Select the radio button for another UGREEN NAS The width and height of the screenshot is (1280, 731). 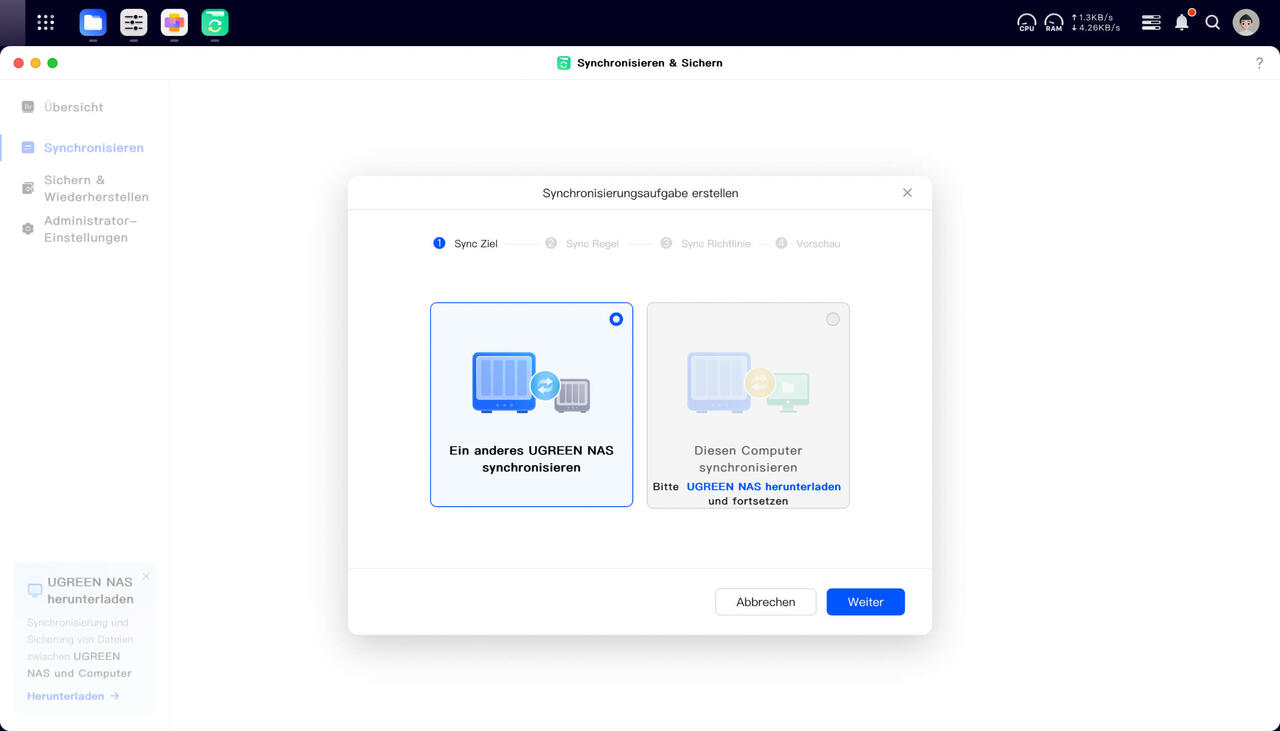[x=616, y=319]
